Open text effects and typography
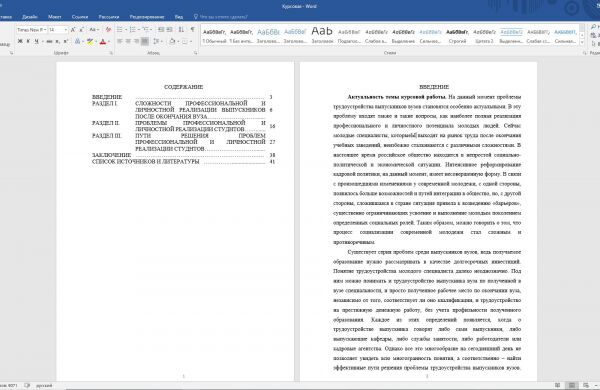Image resolution: width=600 pixels, height=390 pixels. click(x=77, y=41)
